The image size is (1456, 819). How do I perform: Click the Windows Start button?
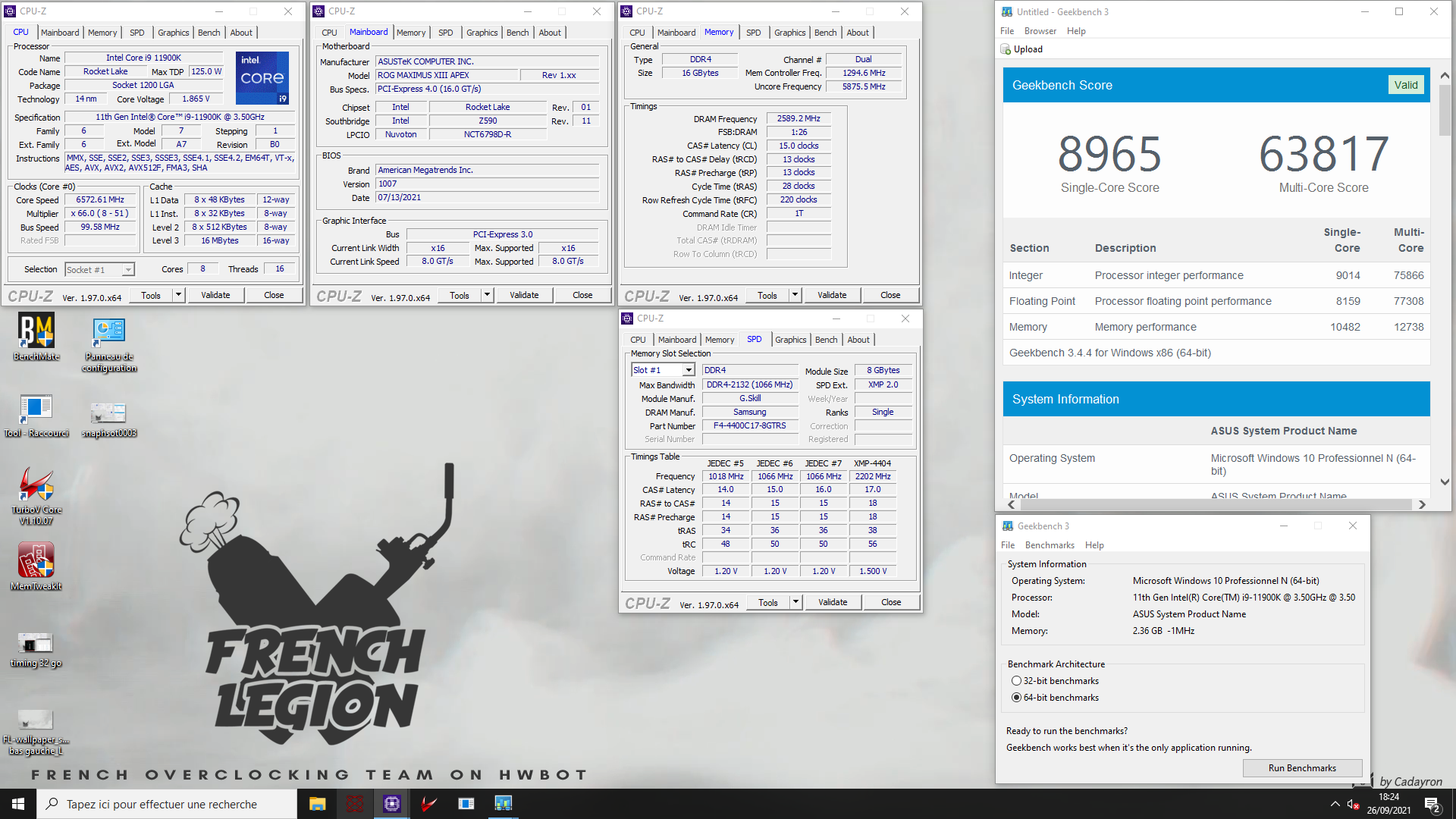pyautogui.click(x=18, y=804)
